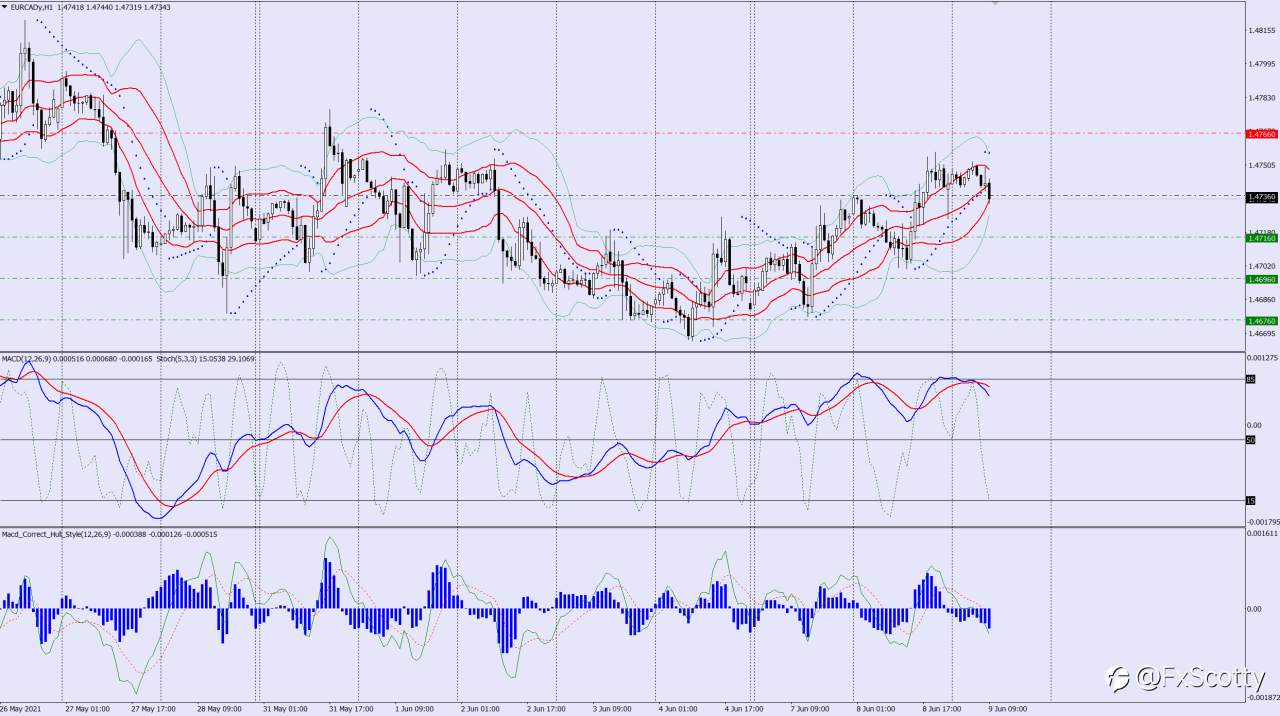Click the EURCADy,H1 symbol title text

[33, 7]
